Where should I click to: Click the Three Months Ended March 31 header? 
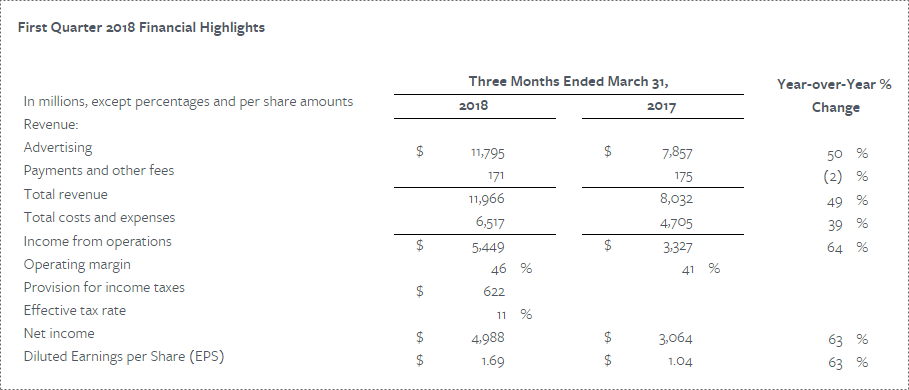(x=569, y=82)
